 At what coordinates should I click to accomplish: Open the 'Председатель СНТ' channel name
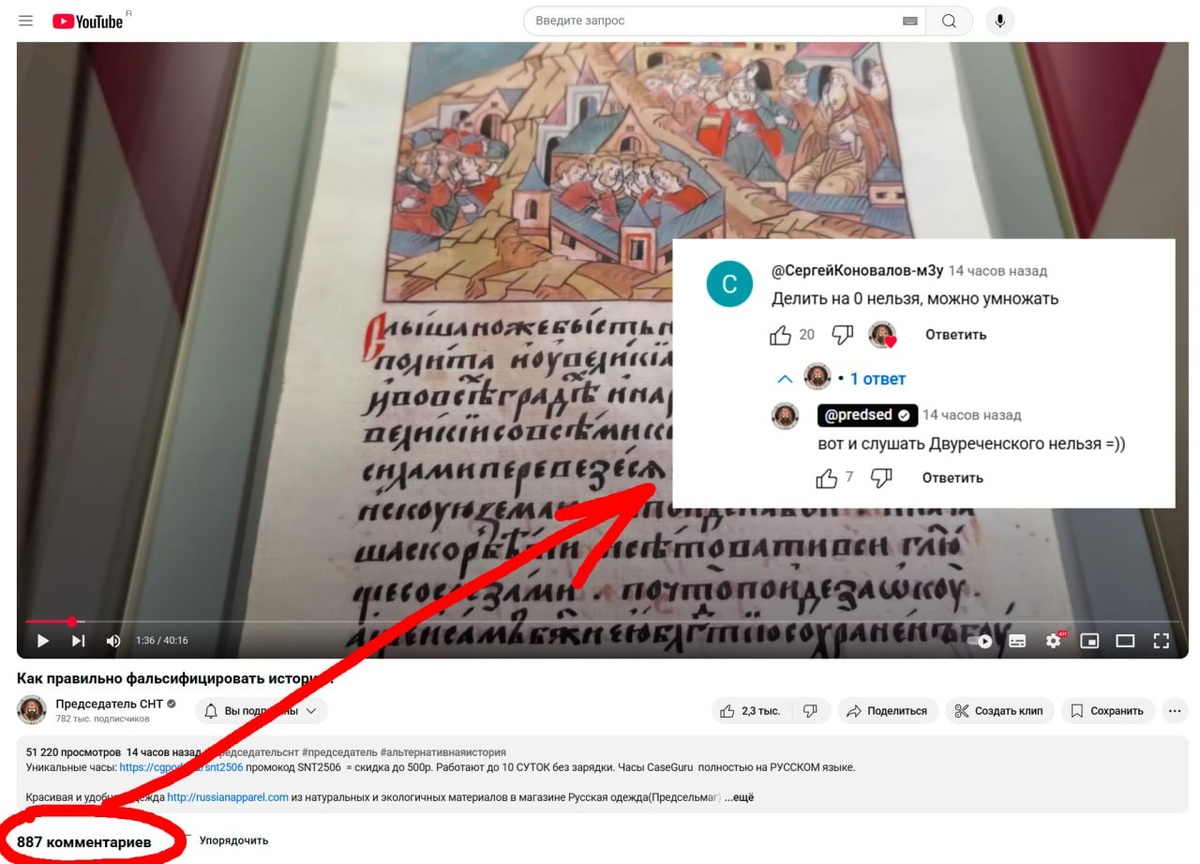pos(109,704)
